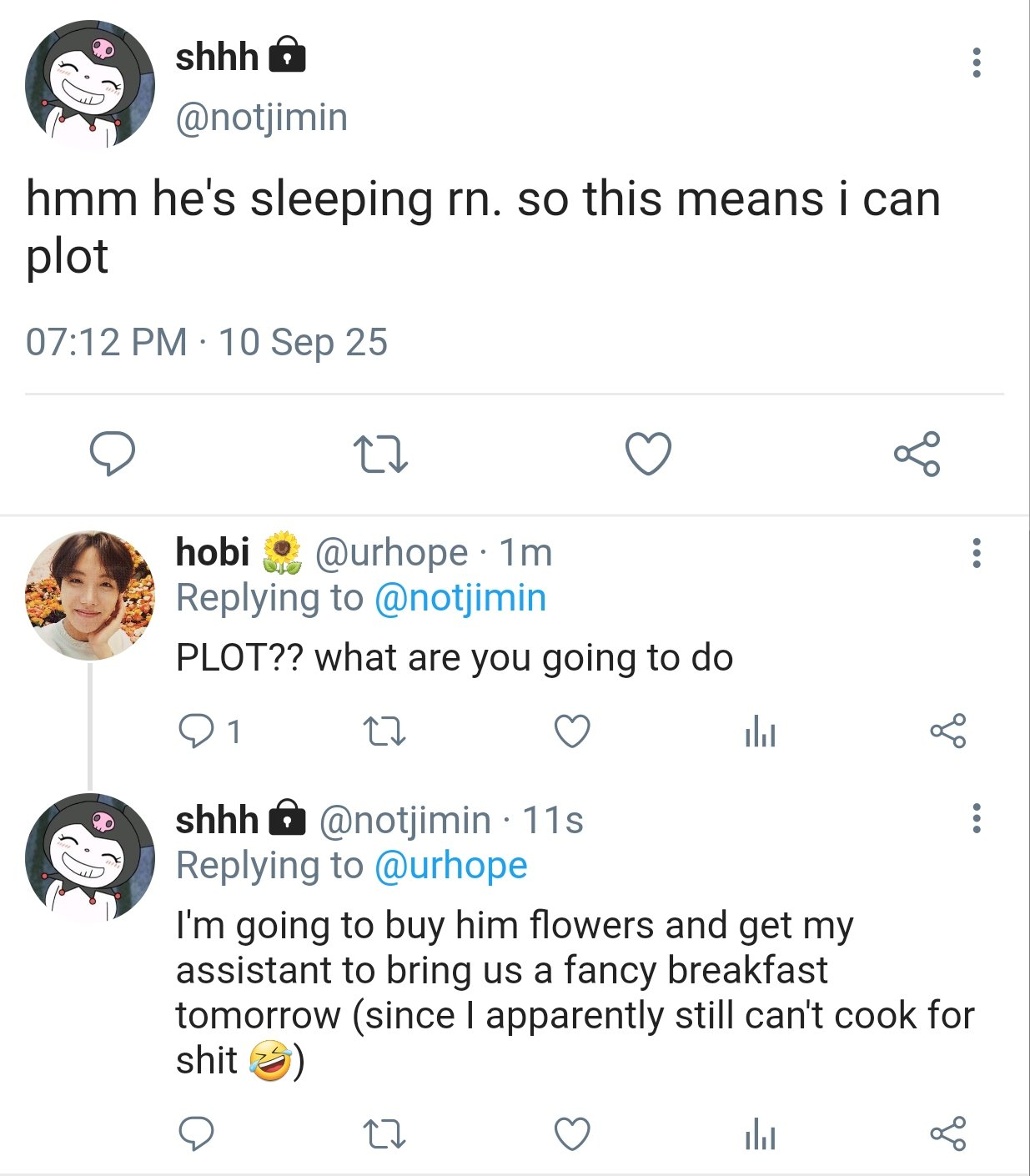Share the flowers and breakfast reply
The image size is (1030, 1176).
[947, 1134]
